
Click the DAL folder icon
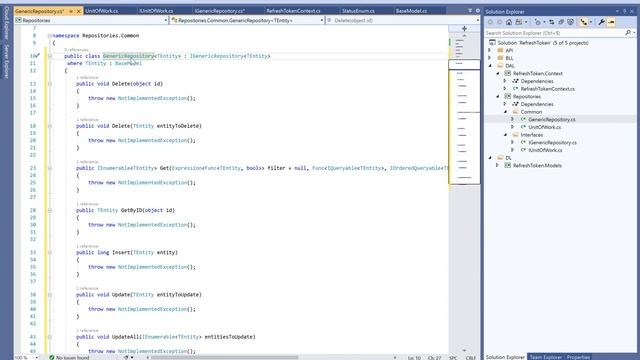(500, 66)
